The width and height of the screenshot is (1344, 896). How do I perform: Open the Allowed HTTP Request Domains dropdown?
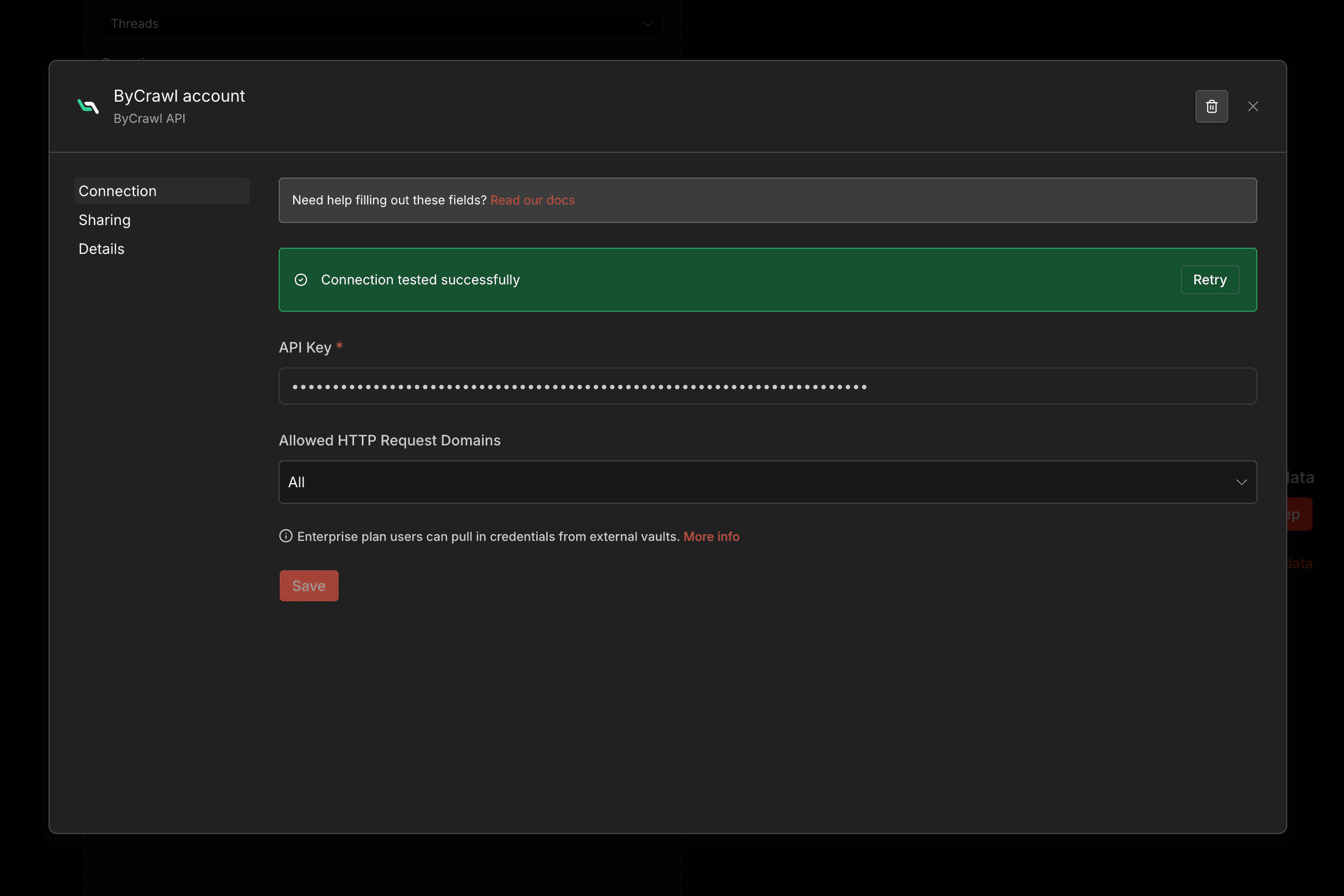[x=767, y=482]
